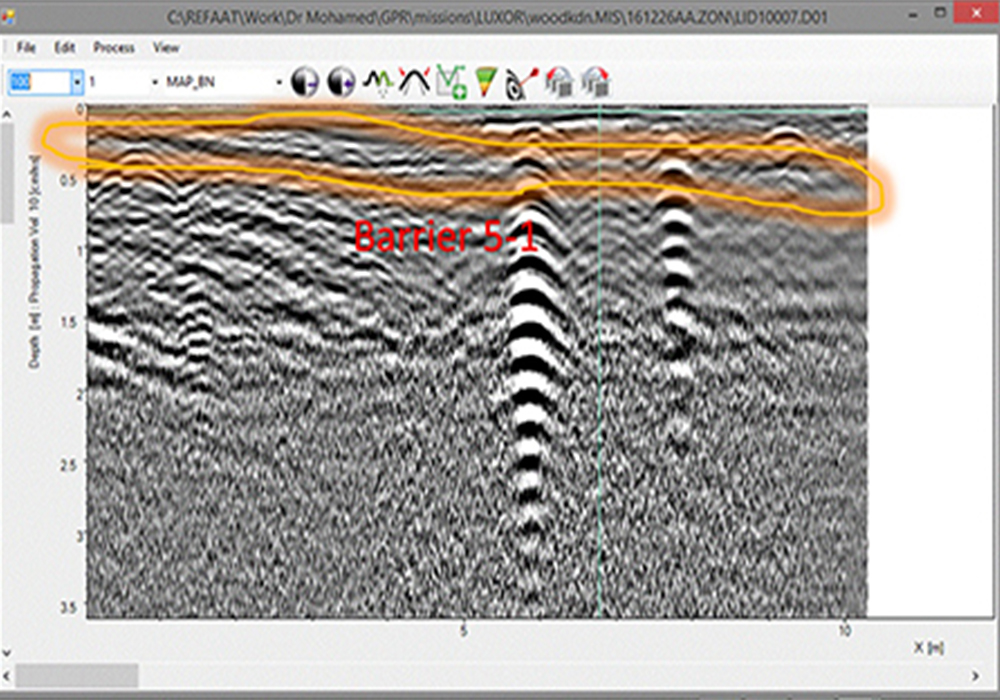This screenshot has width=1000, height=700.
Task: Click the horizontal scrollbar thumb at bottom
Action: click(x=76, y=676)
